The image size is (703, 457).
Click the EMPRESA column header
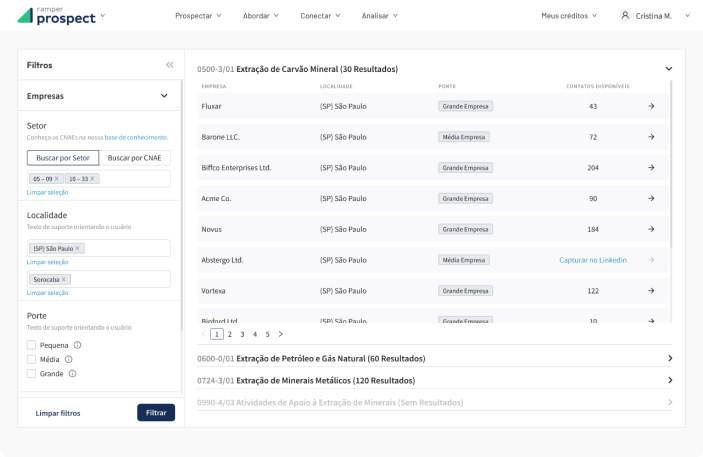coord(214,86)
